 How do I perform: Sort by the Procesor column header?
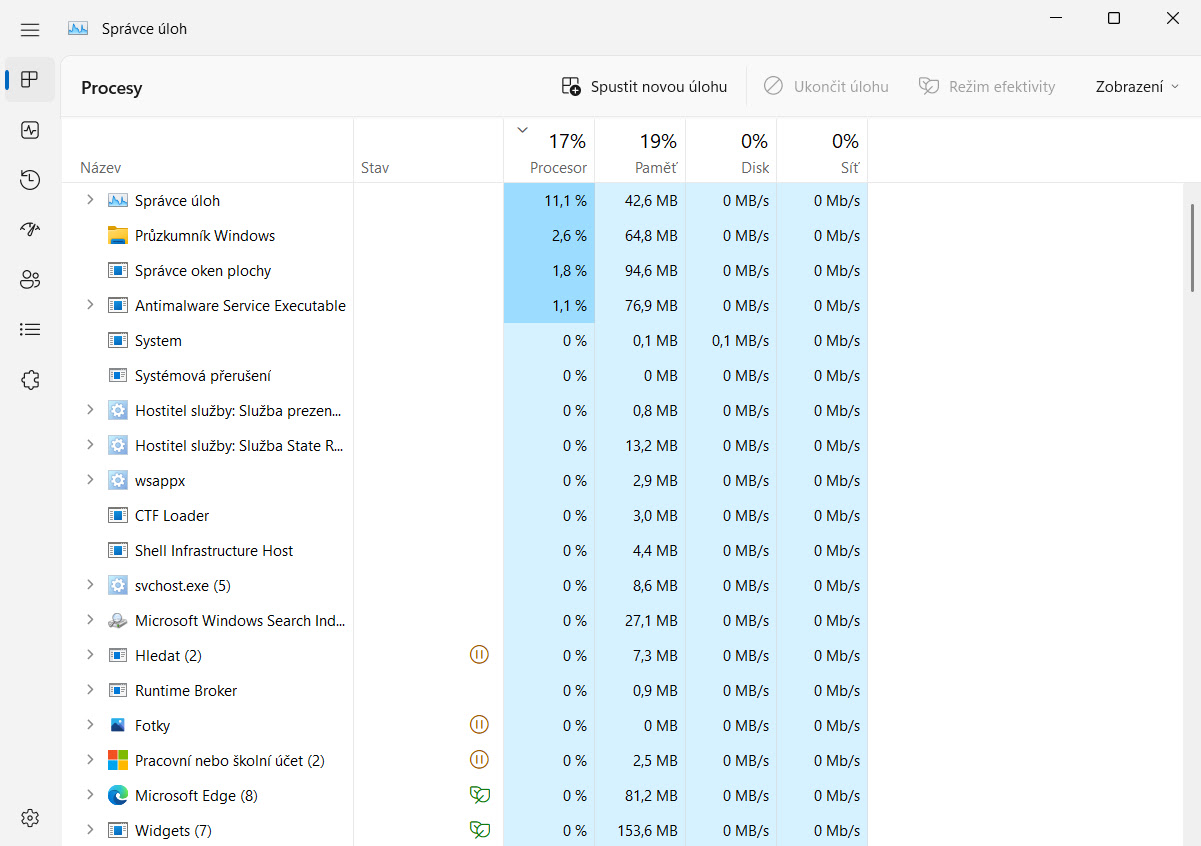549,151
